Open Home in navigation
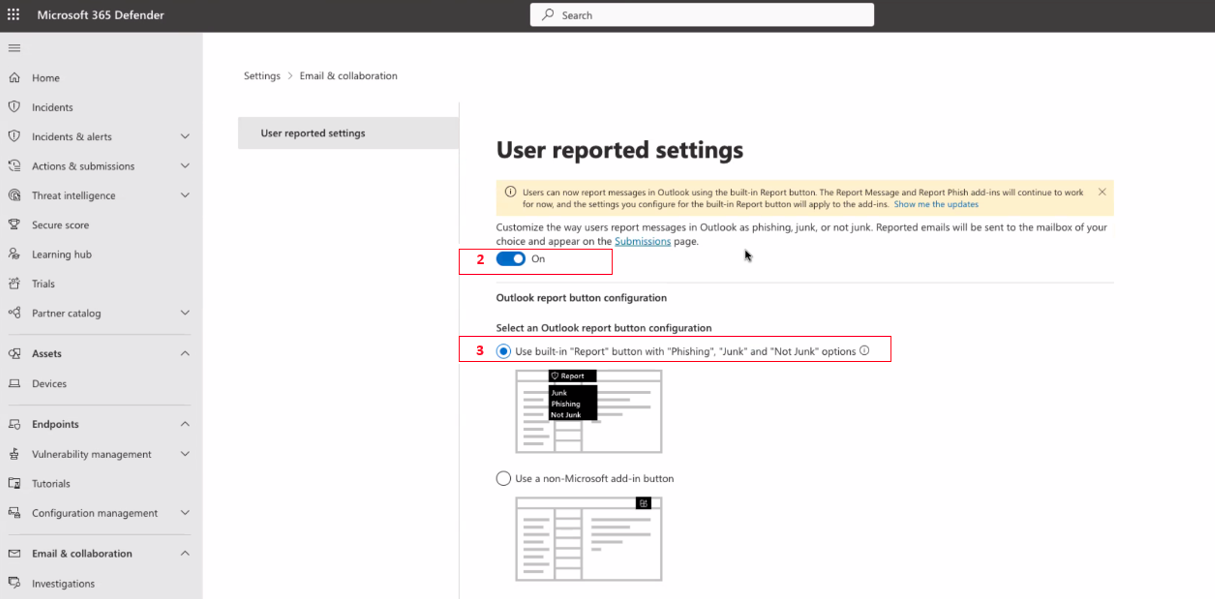 point(46,78)
